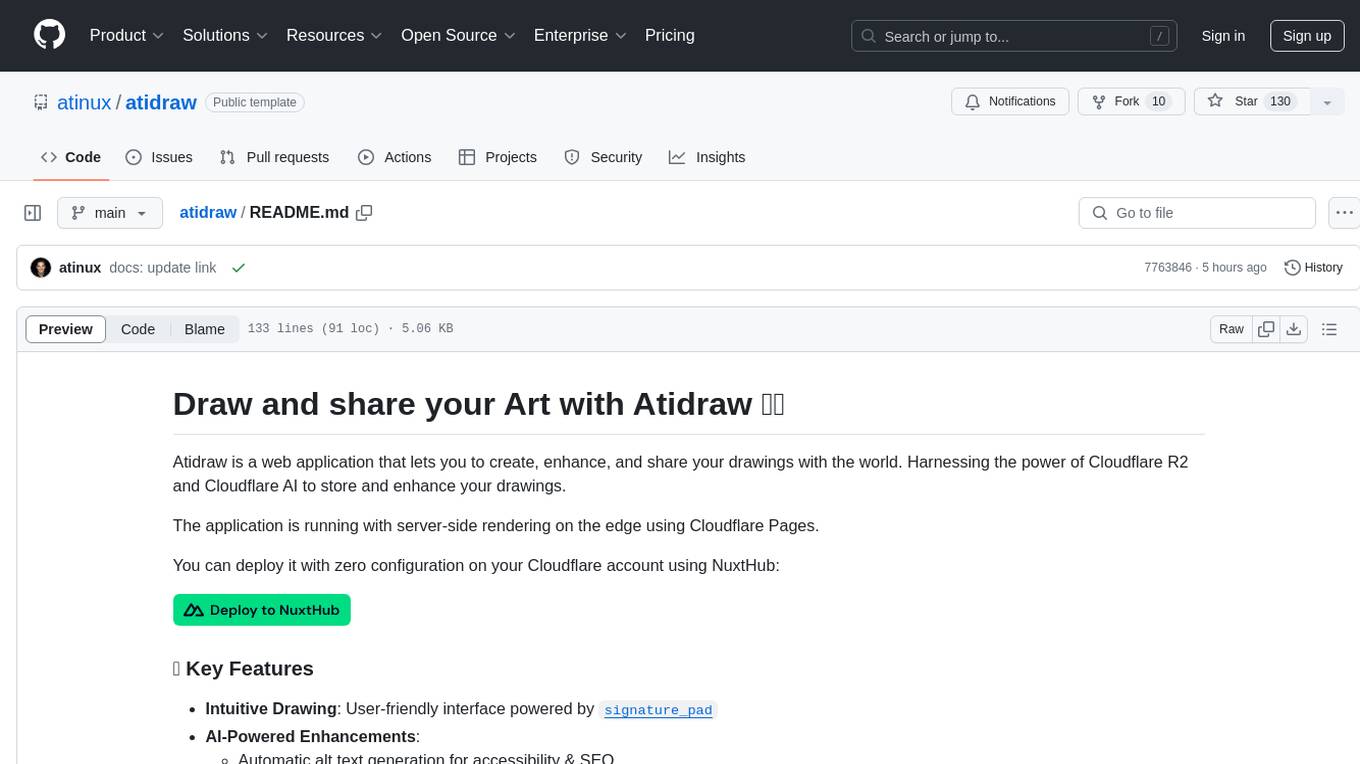Viewport: 1360px width, 764px height.
Task: Open the more file actions menu
Action: 1344,213
